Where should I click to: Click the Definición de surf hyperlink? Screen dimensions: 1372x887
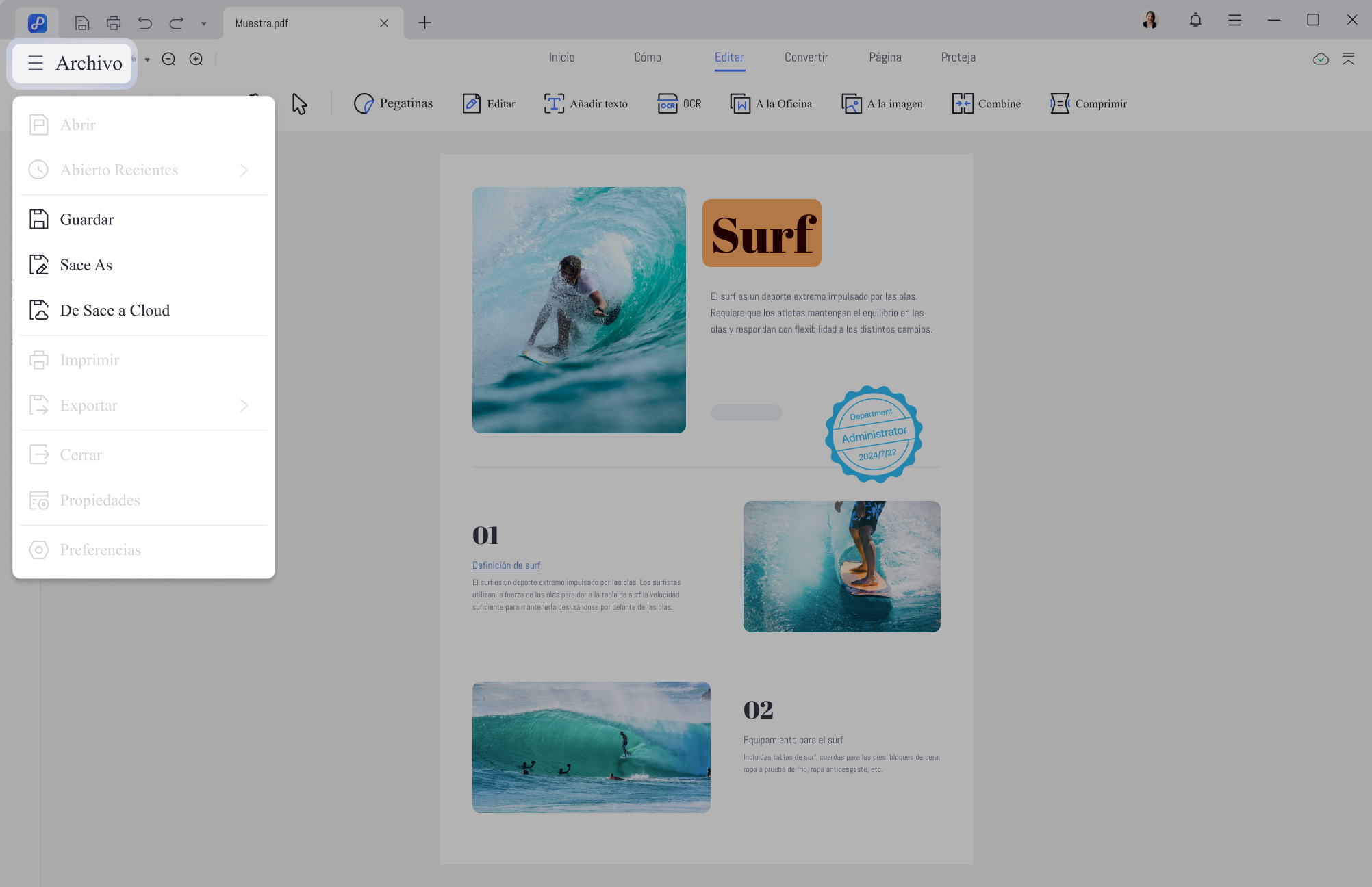505,565
